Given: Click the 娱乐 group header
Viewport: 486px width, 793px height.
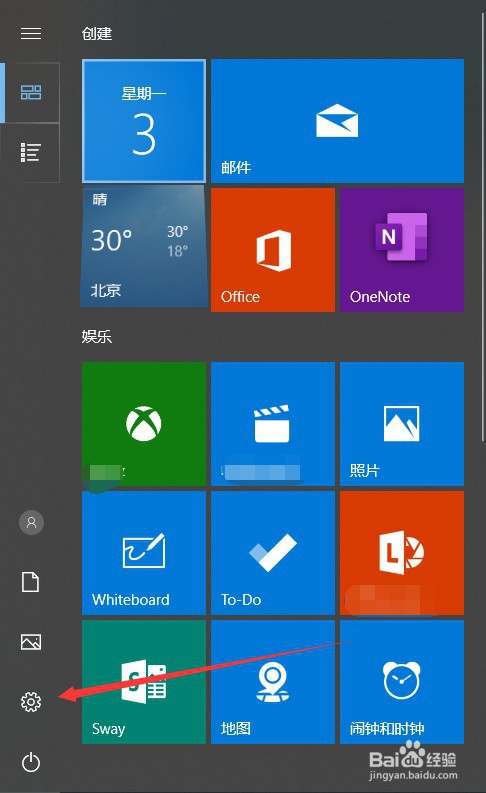Looking at the screenshot, I should coord(97,336).
